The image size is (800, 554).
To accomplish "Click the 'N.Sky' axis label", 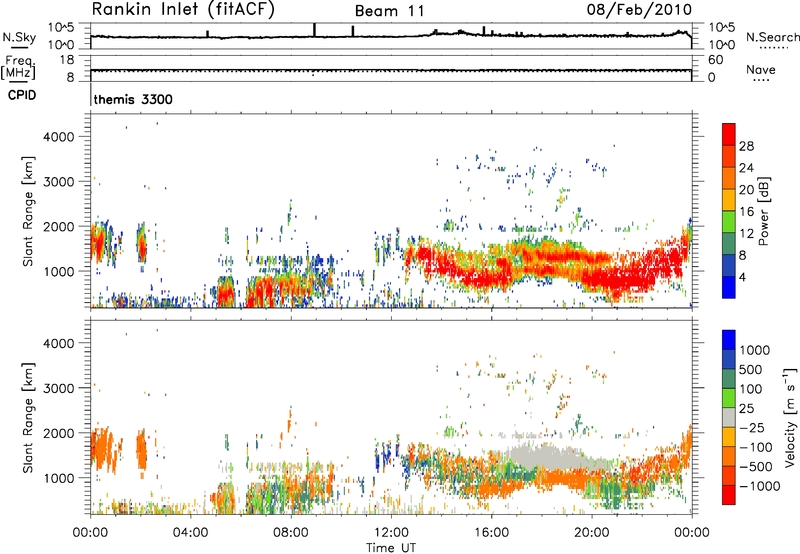I will (x=19, y=37).
